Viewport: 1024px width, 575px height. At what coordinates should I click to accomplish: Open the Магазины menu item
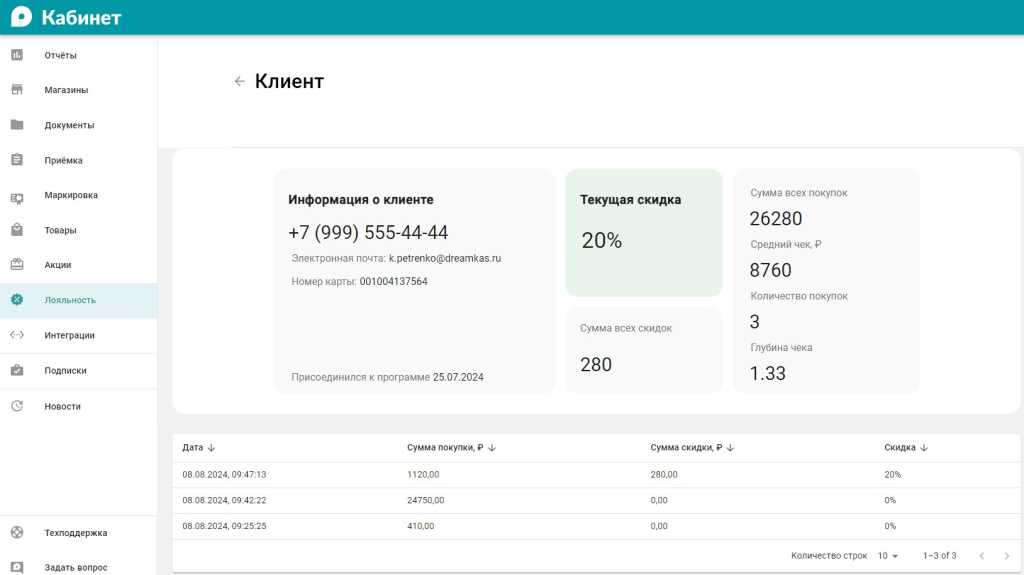(x=78, y=90)
